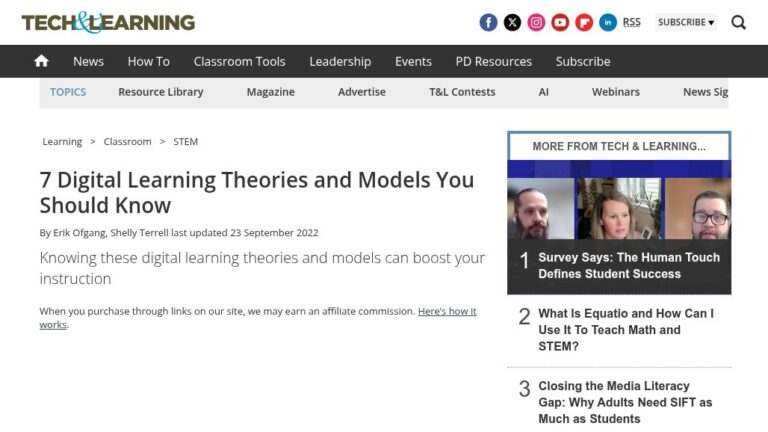
Task: Click the Learning breadcrumb
Action: pyautogui.click(x=62, y=142)
